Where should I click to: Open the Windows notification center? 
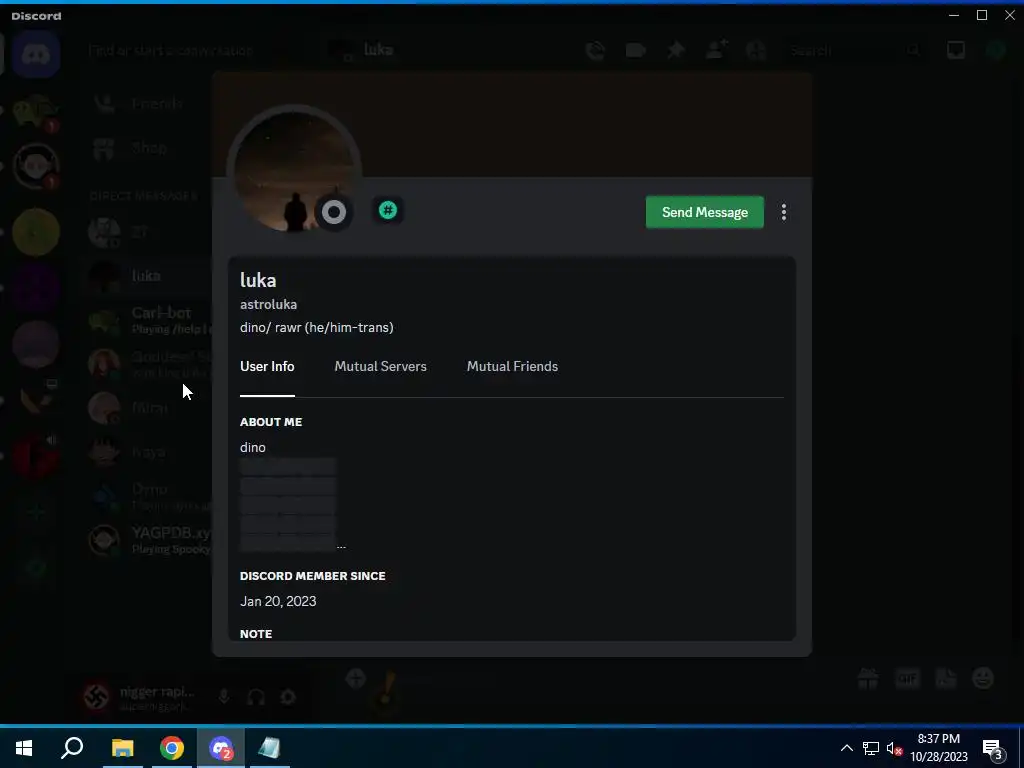click(993, 749)
